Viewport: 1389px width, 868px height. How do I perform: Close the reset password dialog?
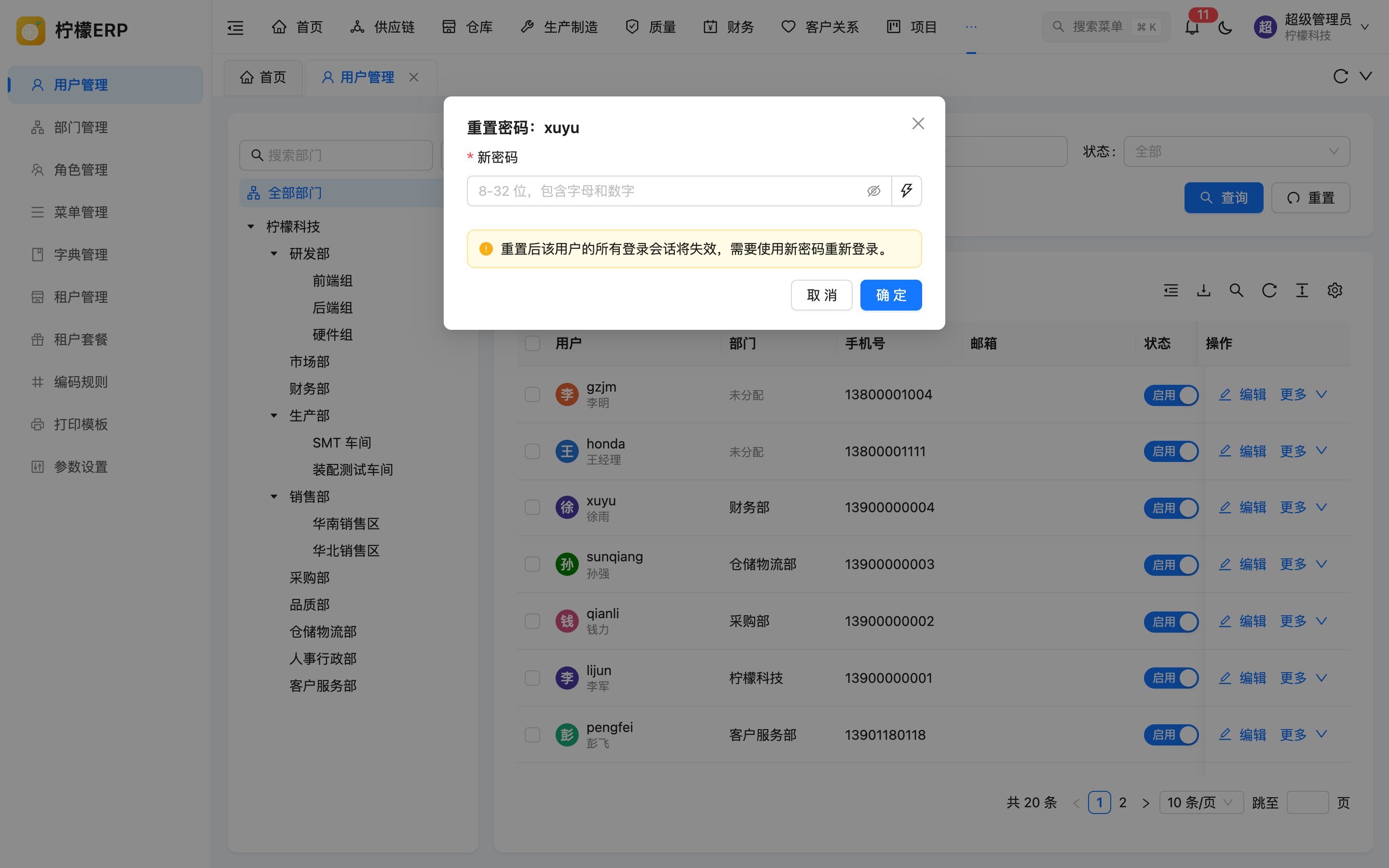pos(918,123)
